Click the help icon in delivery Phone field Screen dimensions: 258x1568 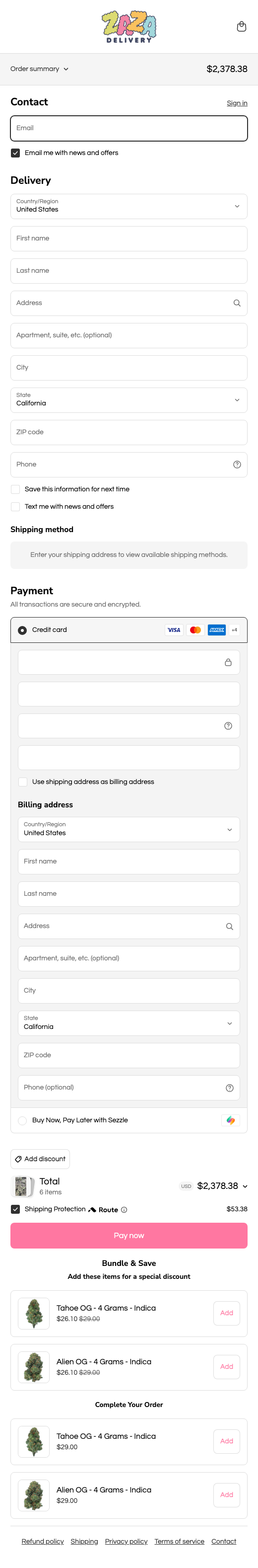pyautogui.click(x=237, y=465)
